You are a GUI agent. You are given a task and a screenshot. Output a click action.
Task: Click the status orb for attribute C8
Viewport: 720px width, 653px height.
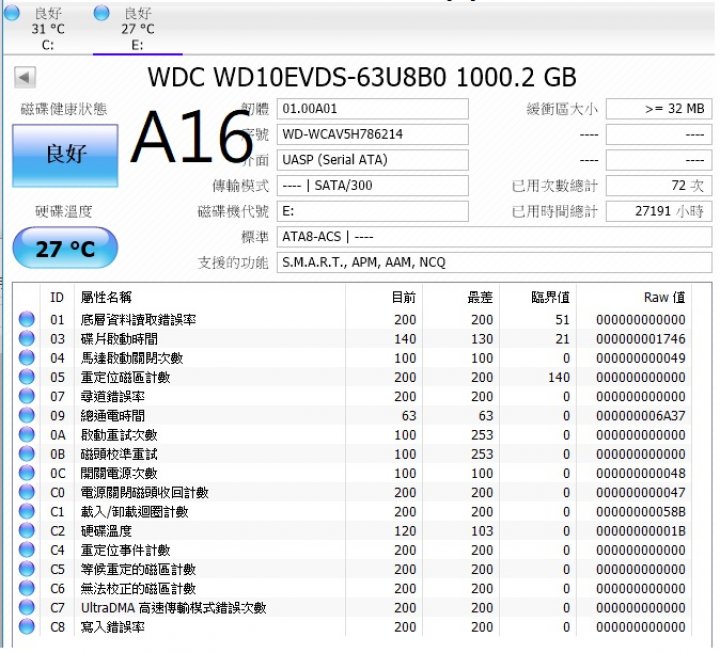(x=27, y=626)
